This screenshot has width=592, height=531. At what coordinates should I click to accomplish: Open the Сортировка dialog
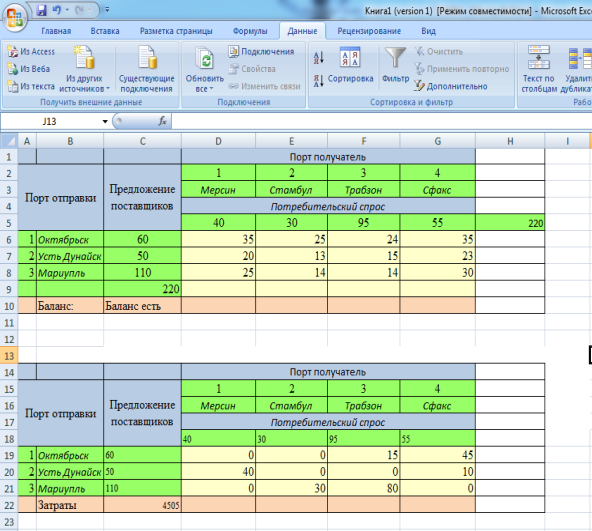click(350, 65)
